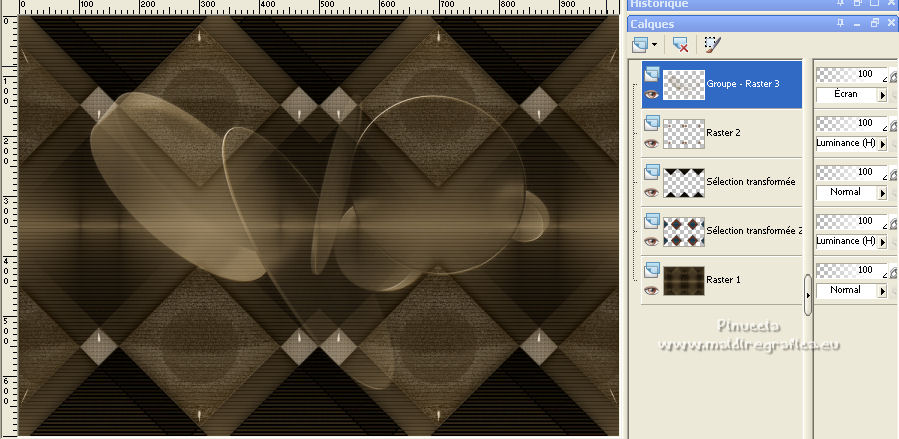Click the layer type icon of Groupe - Raster 3
Viewport: 899px width, 439px height.
[x=651, y=74]
